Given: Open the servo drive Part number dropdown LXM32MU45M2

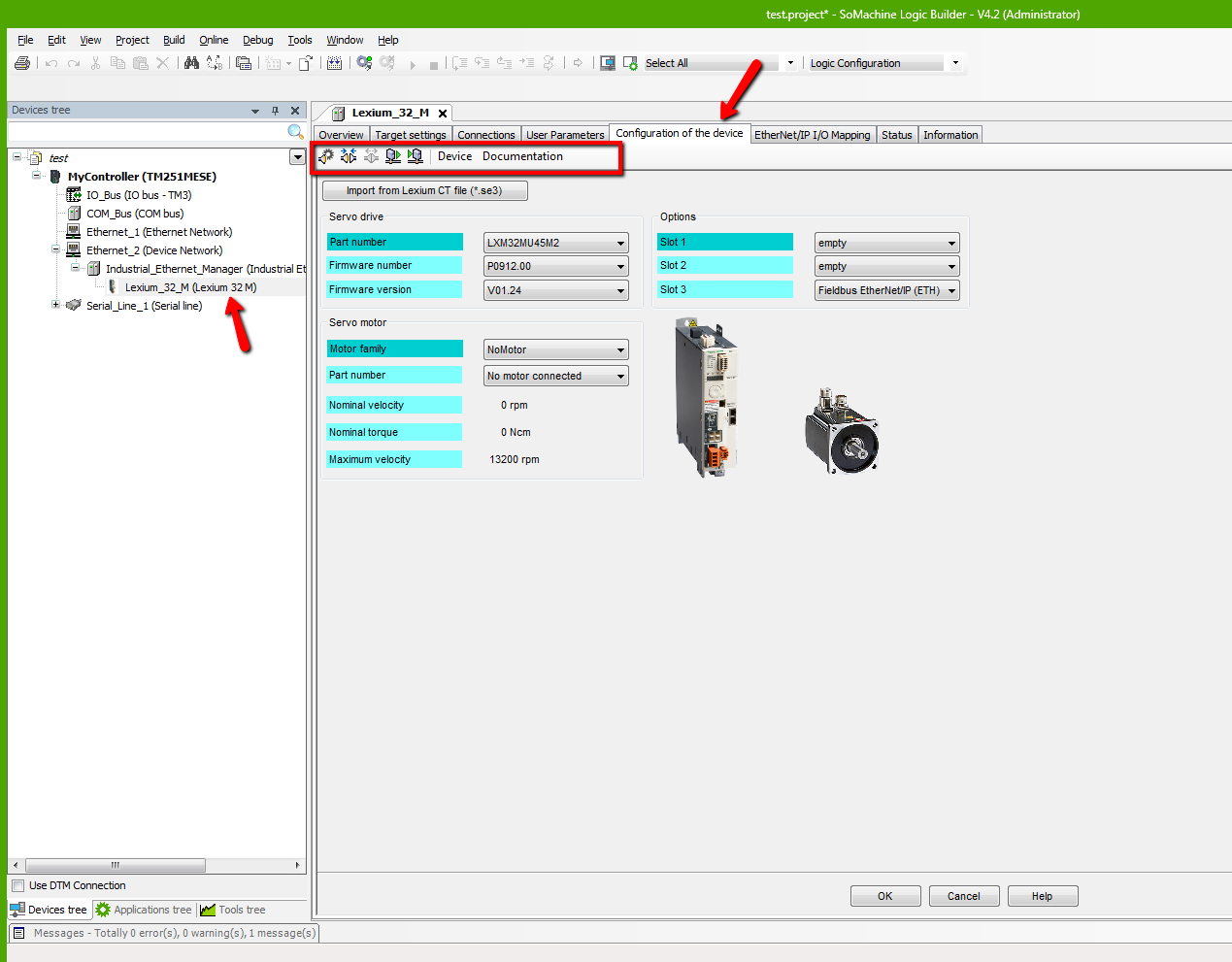Looking at the screenshot, I should pos(556,243).
